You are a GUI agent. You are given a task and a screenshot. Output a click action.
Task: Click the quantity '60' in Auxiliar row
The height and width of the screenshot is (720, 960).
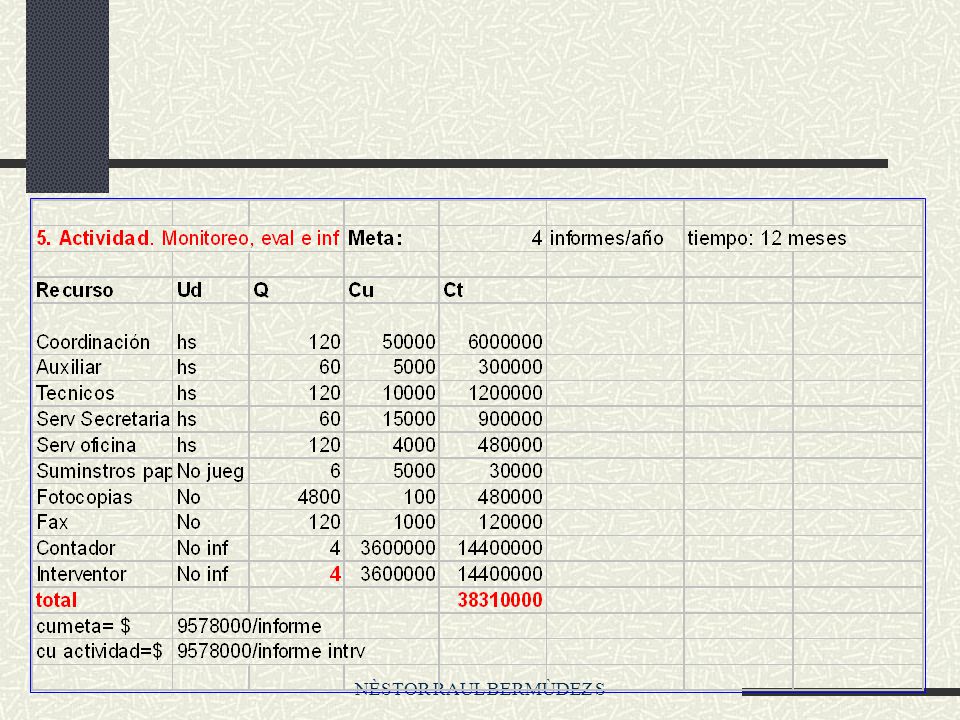pyautogui.click(x=329, y=367)
